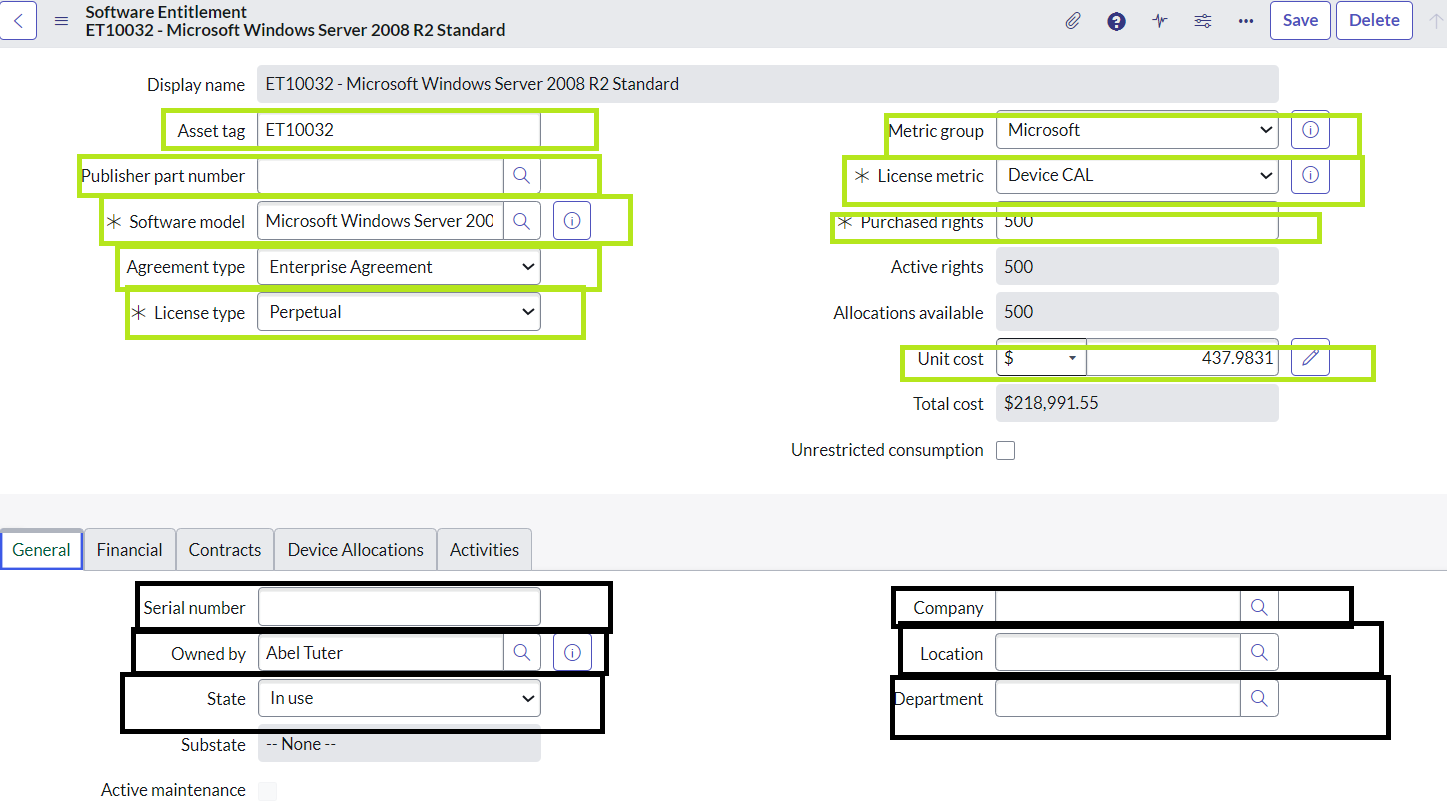Delete the software entitlement record
This screenshot has height=811, width=1447.
1374,20
